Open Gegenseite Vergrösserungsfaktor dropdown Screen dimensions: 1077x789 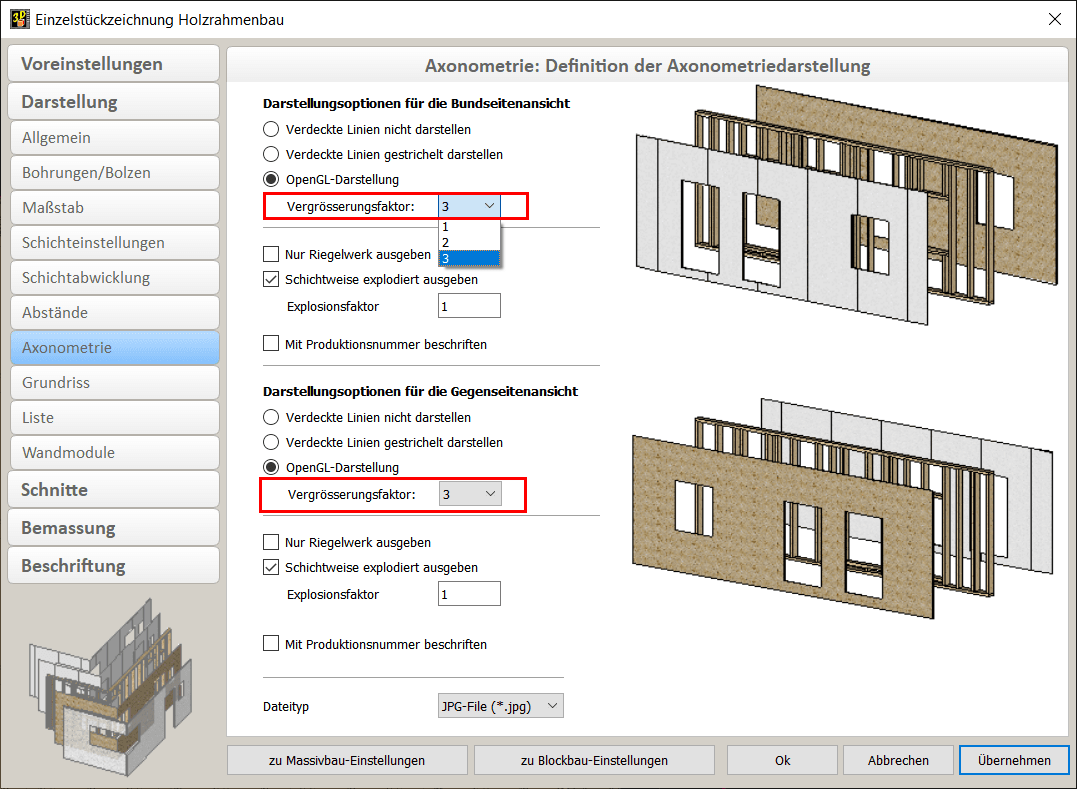[x=470, y=494]
